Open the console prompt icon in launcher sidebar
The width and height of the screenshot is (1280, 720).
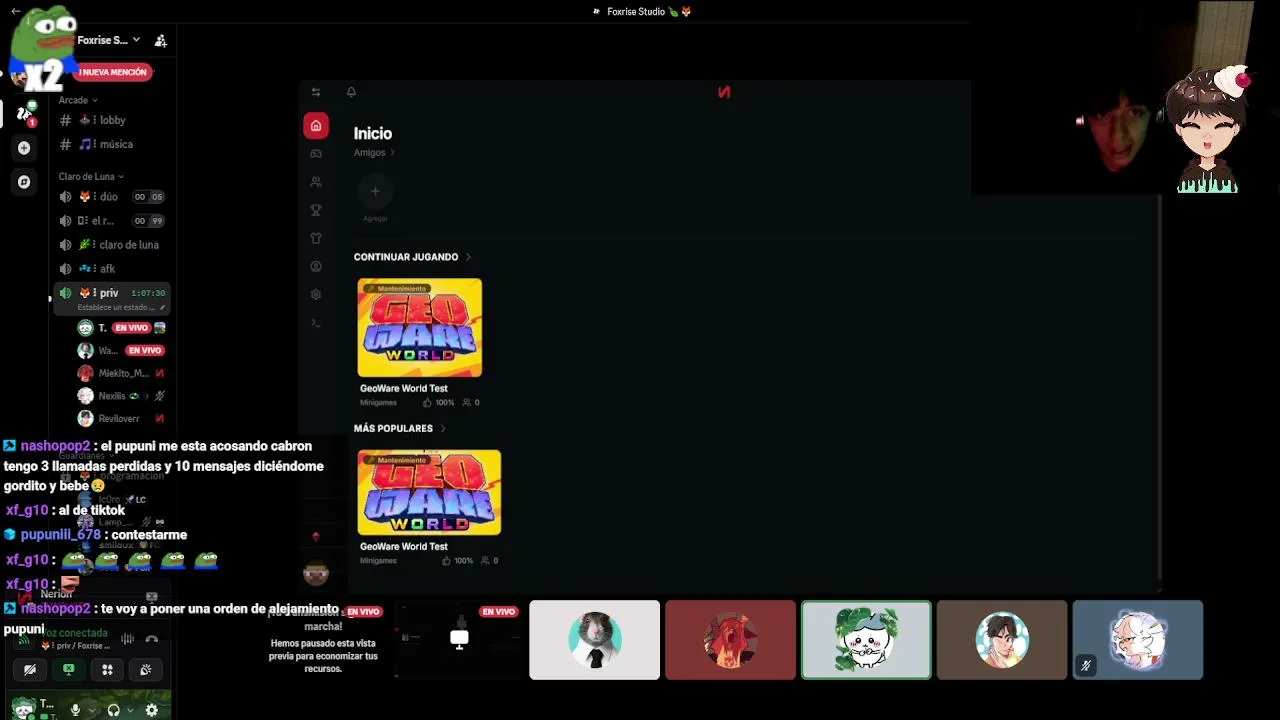point(316,322)
